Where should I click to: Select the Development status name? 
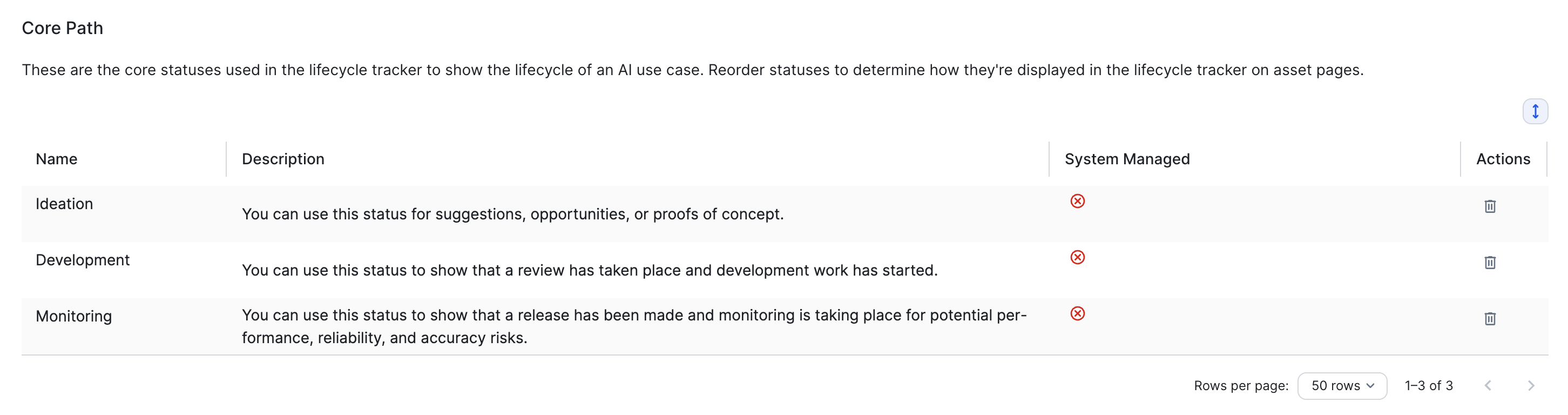83,260
